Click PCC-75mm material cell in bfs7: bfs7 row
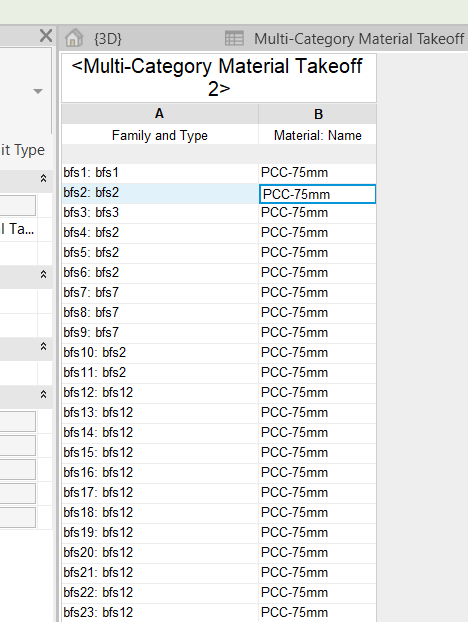This screenshot has width=468, height=622. point(318,293)
